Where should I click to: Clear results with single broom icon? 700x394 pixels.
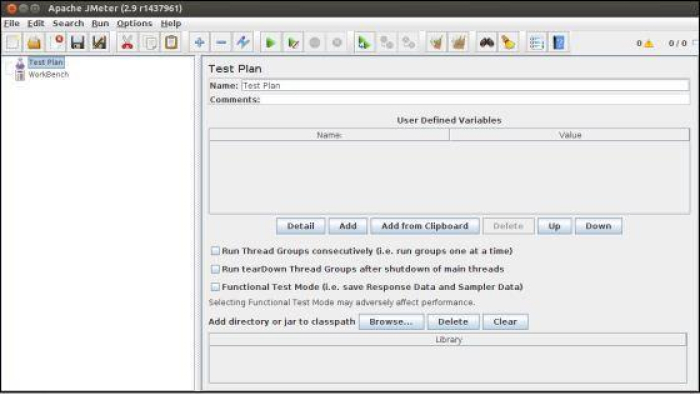(x=436, y=42)
